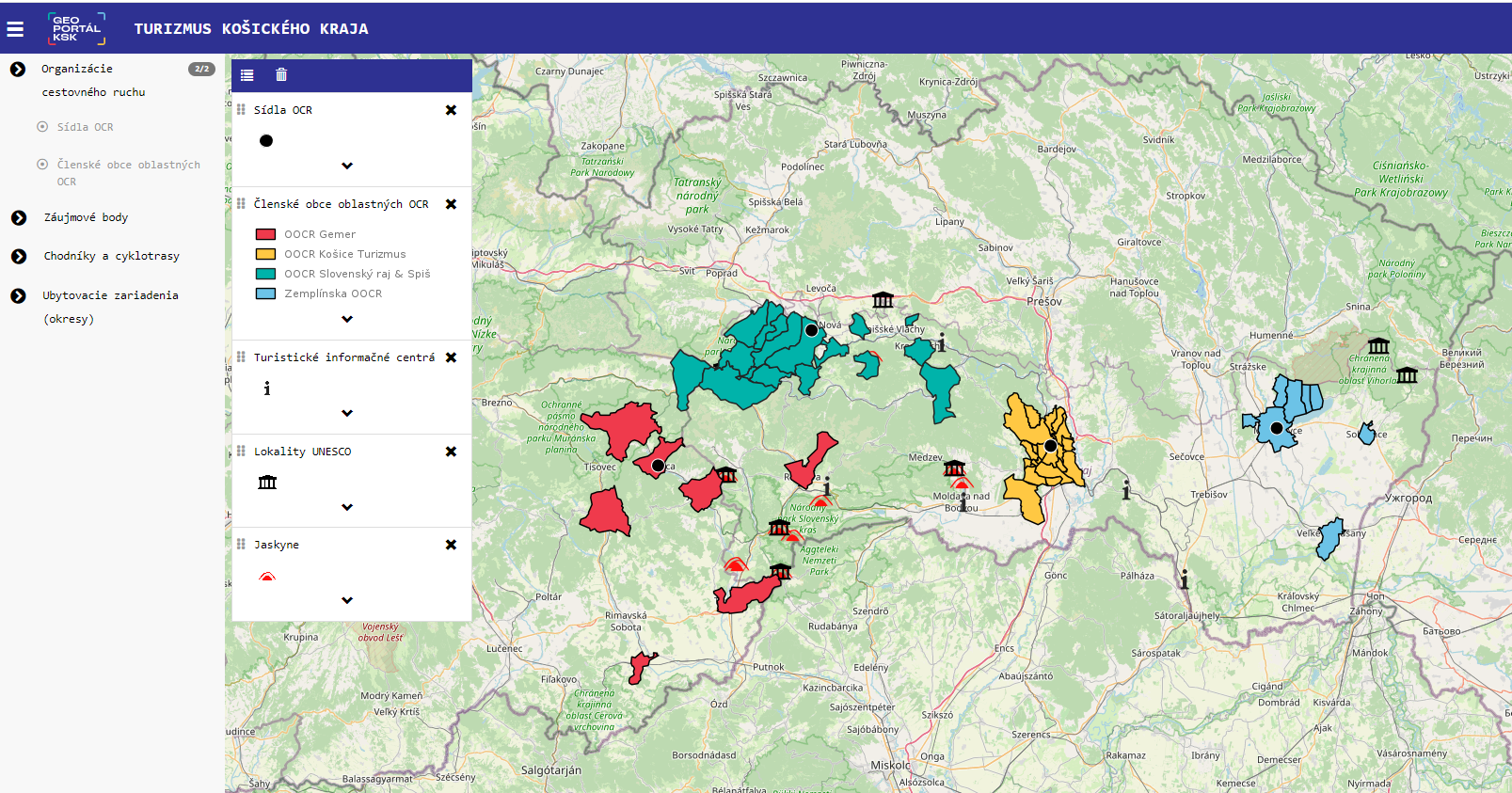Remove the Jaskyne layer from legend
This screenshot has width=1512, height=793.
click(x=451, y=545)
